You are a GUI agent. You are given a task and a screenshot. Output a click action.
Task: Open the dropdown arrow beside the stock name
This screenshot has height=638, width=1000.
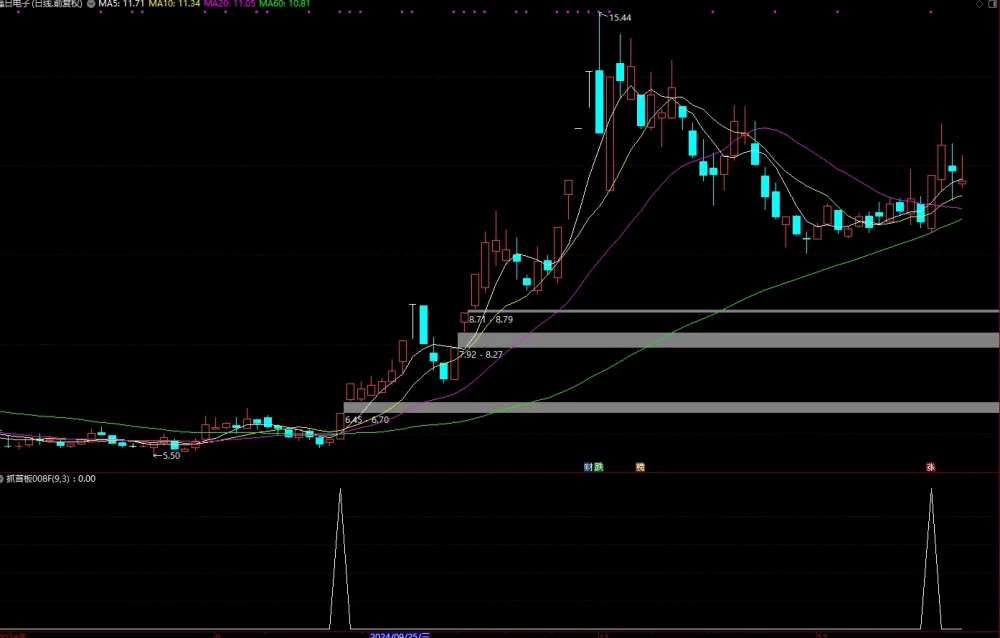coord(91,4)
